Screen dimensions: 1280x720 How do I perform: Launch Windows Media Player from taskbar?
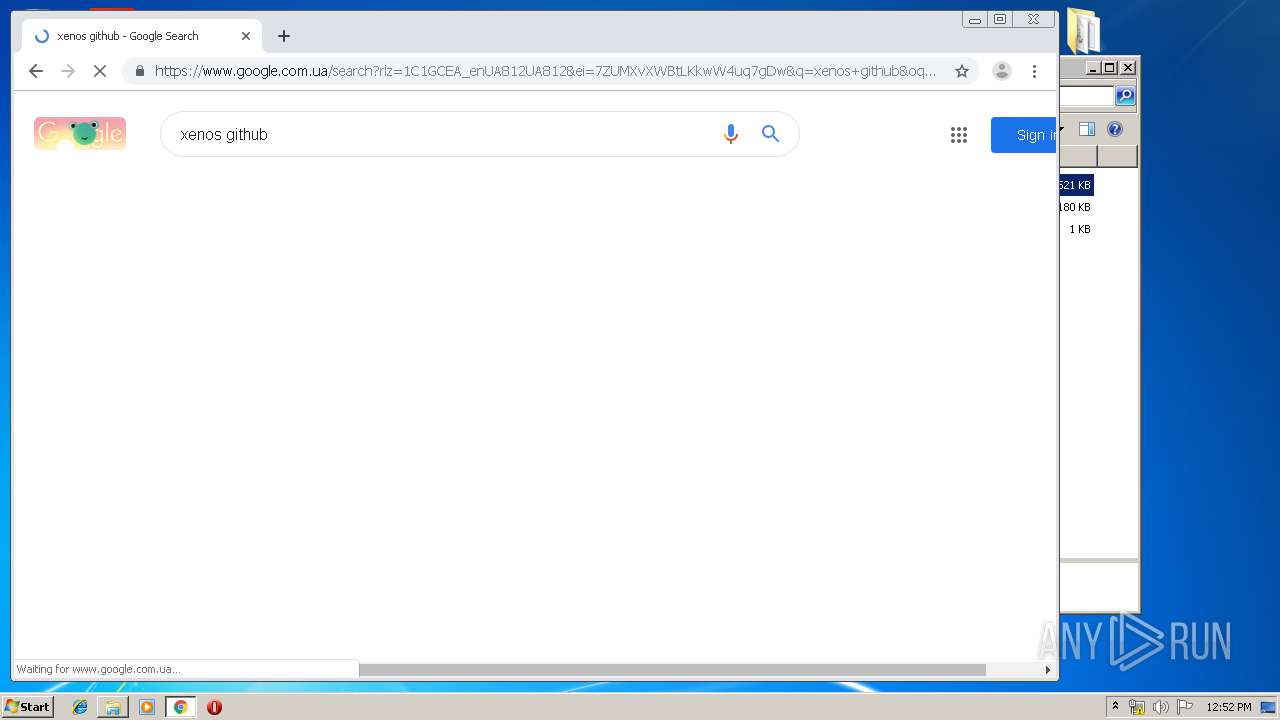tap(147, 707)
